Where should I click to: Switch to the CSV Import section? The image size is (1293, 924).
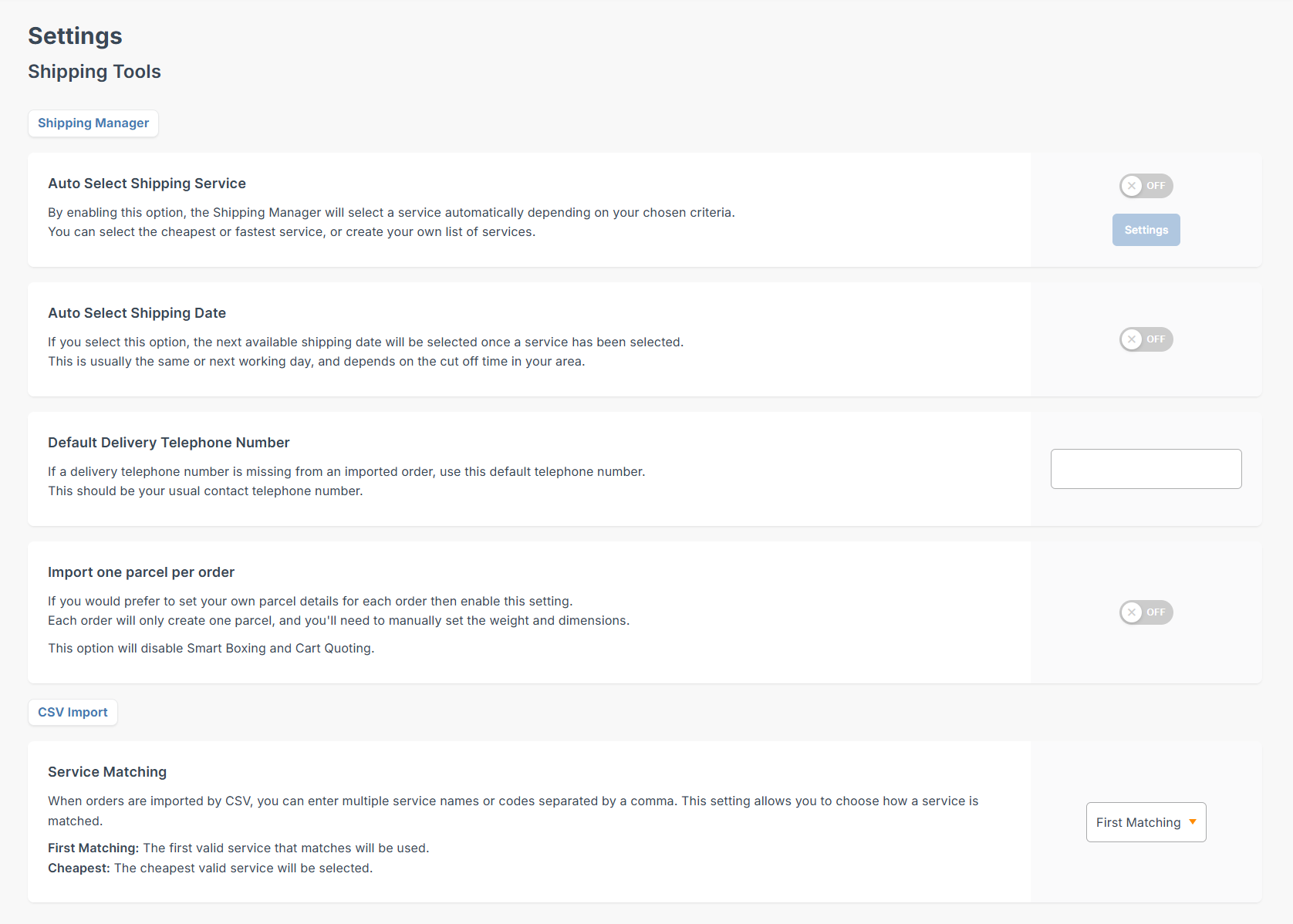click(73, 712)
